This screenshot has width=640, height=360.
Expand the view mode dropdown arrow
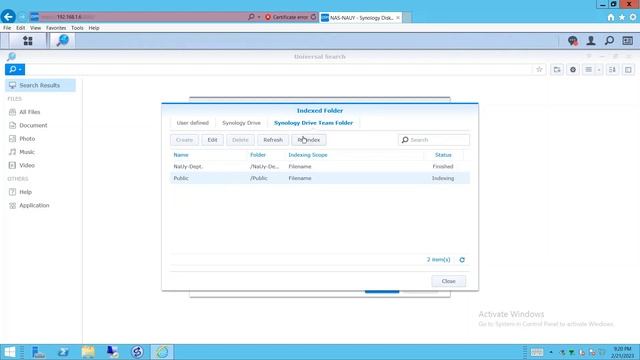[x=599, y=70]
